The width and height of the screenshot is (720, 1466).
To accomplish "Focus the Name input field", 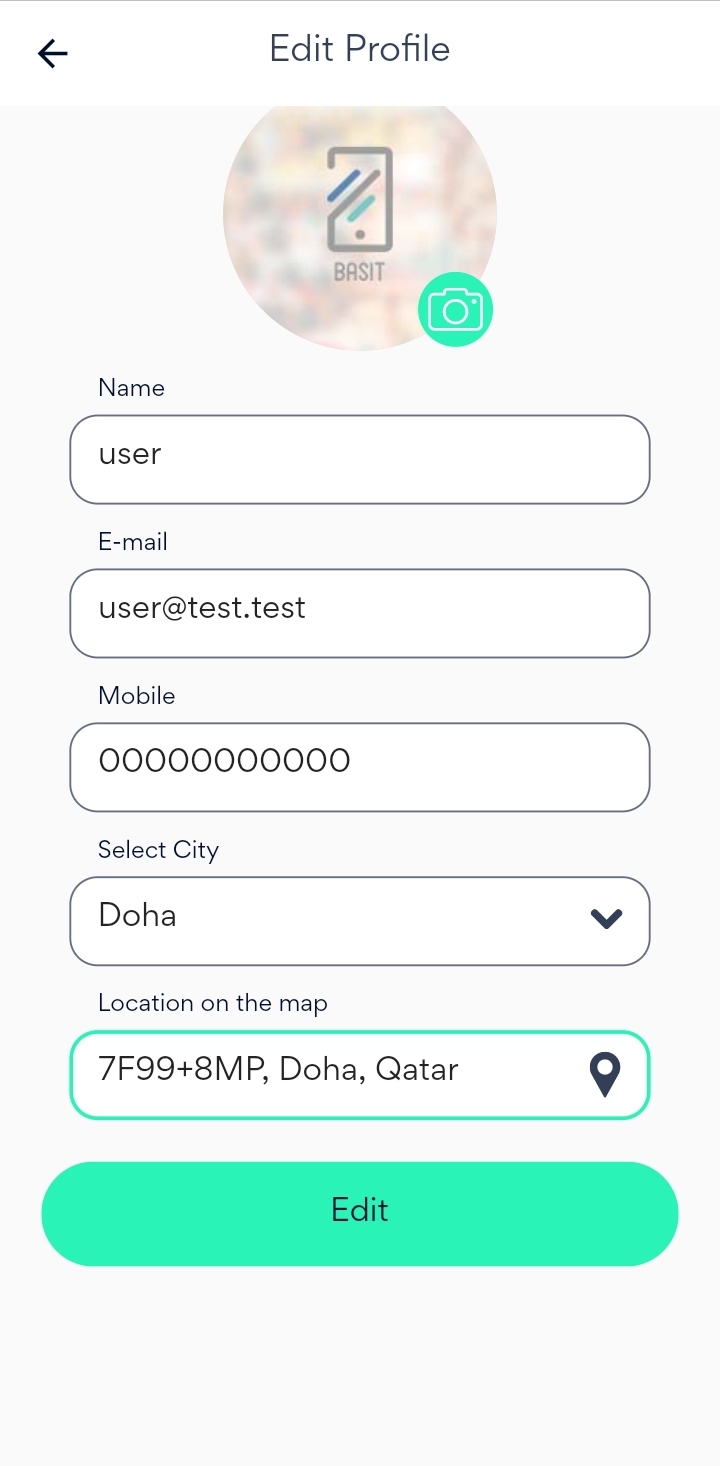I will point(360,460).
